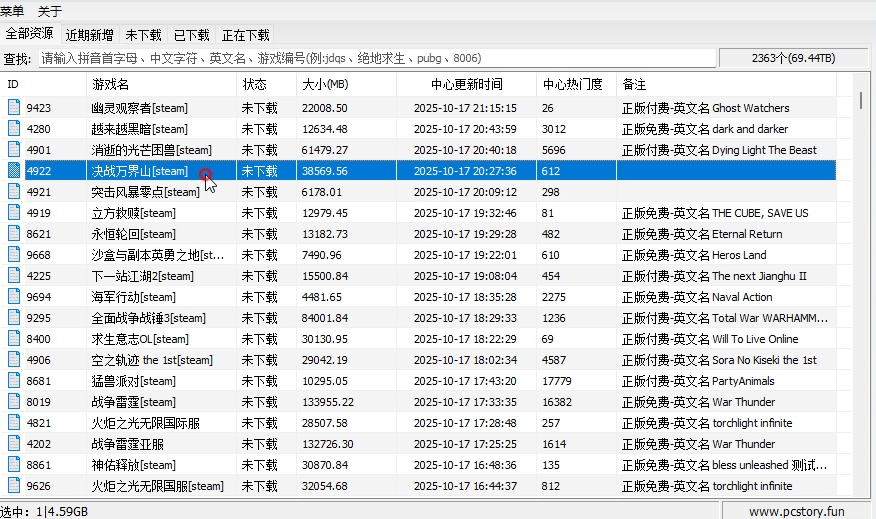Click the document icon for ID 4821
The image size is (876, 519).
click(14, 423)
